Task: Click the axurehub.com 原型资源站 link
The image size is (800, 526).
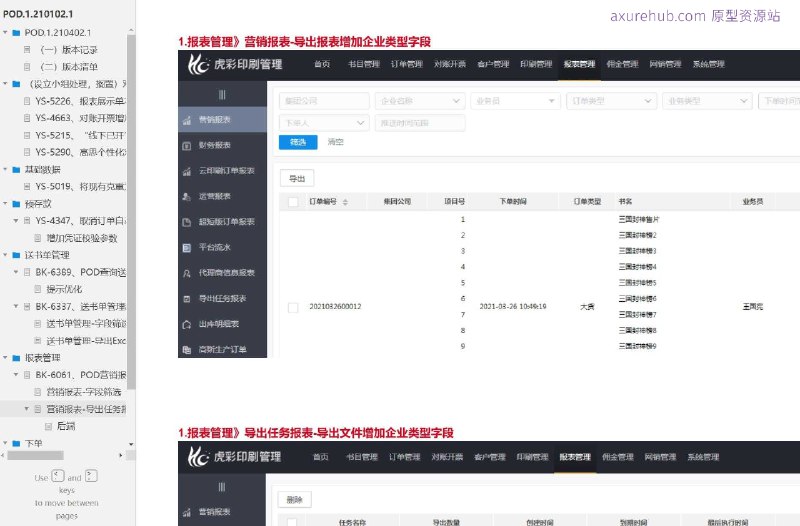Action: coord(695,16)
